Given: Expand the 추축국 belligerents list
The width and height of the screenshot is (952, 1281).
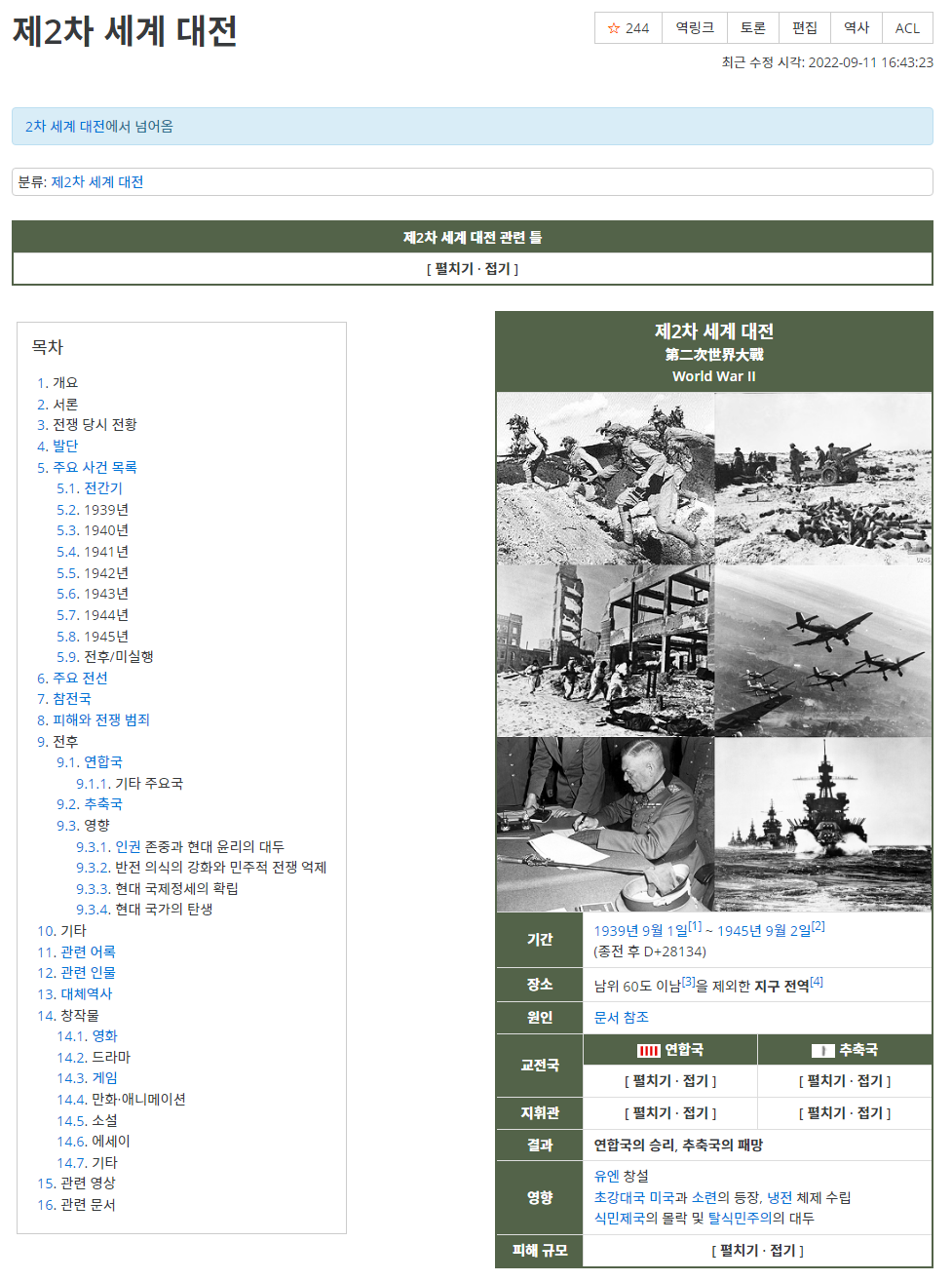Looking at the screenshot, I should pos(845,1081).
